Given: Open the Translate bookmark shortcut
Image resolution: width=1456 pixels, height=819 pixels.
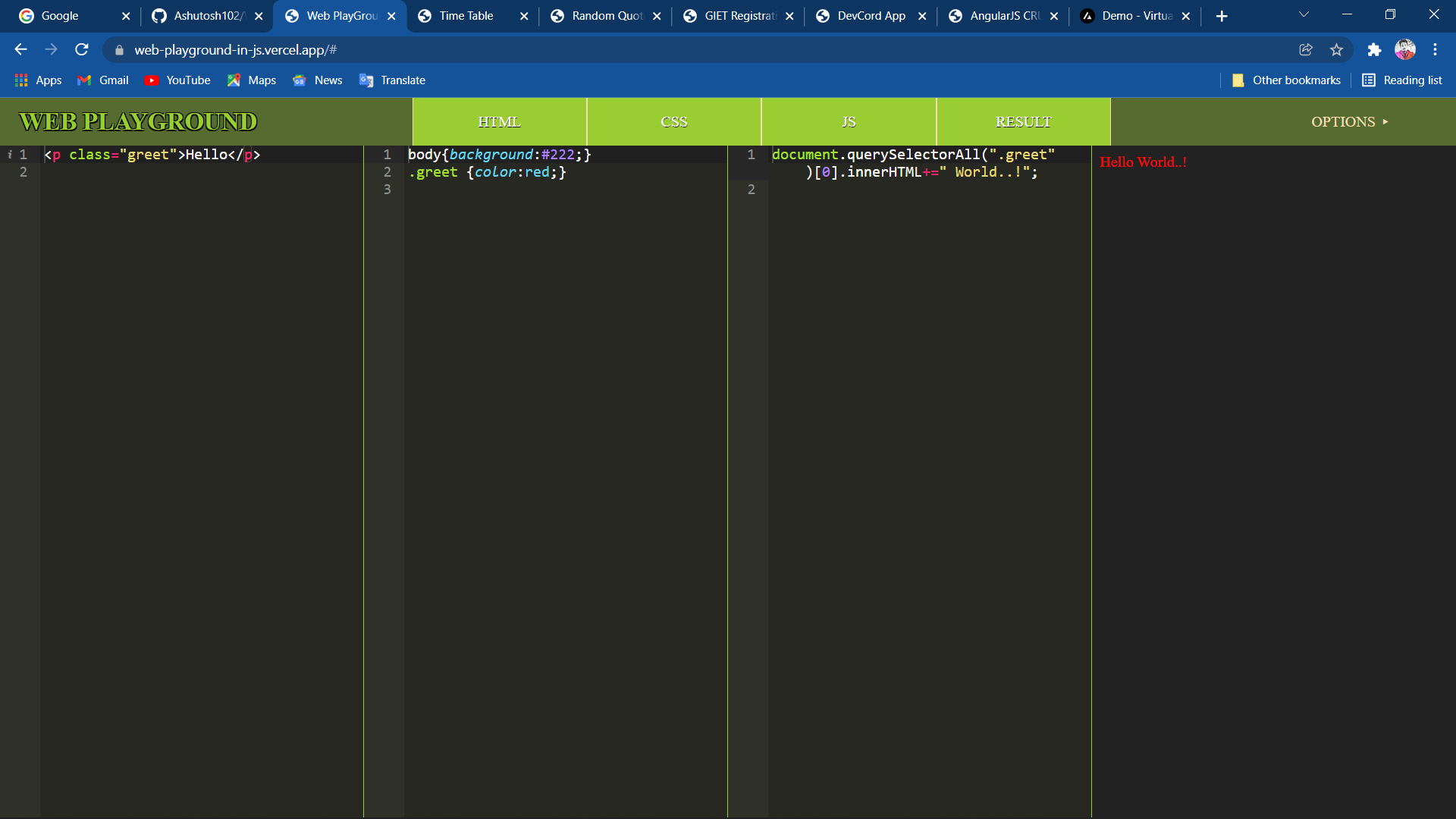Looking at the screenshot, I should click(392, 80).
